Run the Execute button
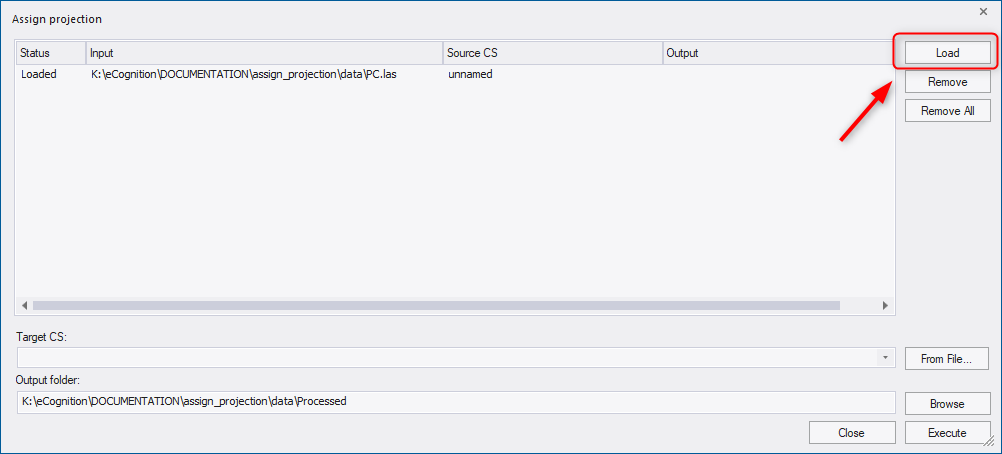 [946, 433]
